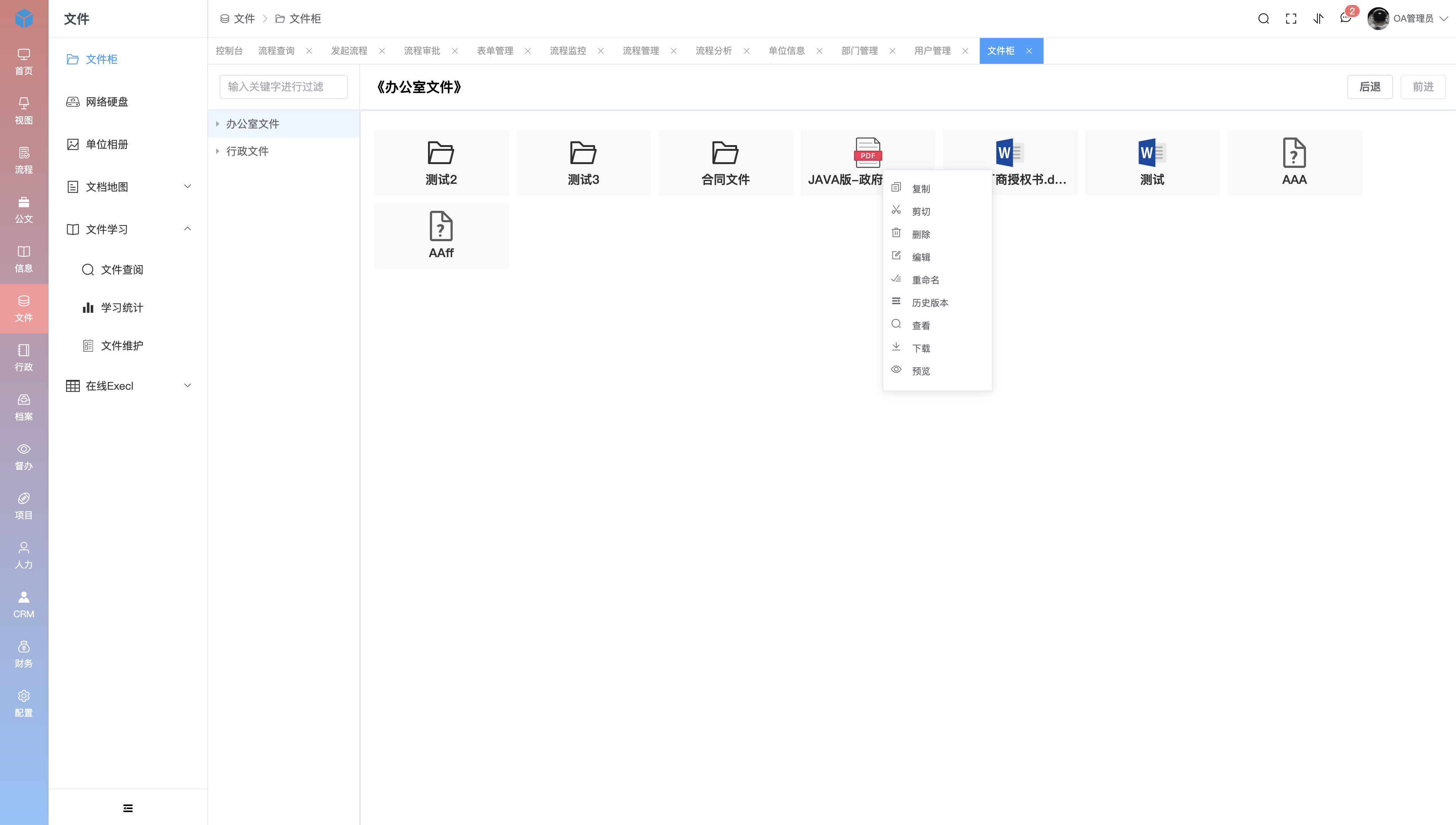Open the 测试3 folder
The height and width of the screenshot is (825, 1456).
[583, 163]
